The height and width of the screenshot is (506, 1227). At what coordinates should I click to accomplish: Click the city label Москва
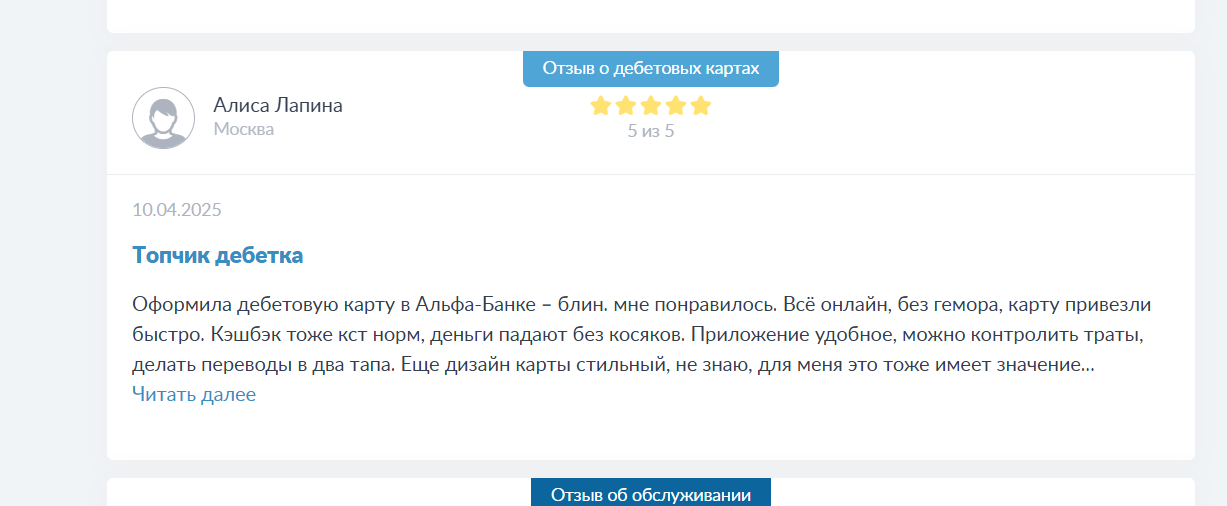pyautogui.click(x=243, y=129)
